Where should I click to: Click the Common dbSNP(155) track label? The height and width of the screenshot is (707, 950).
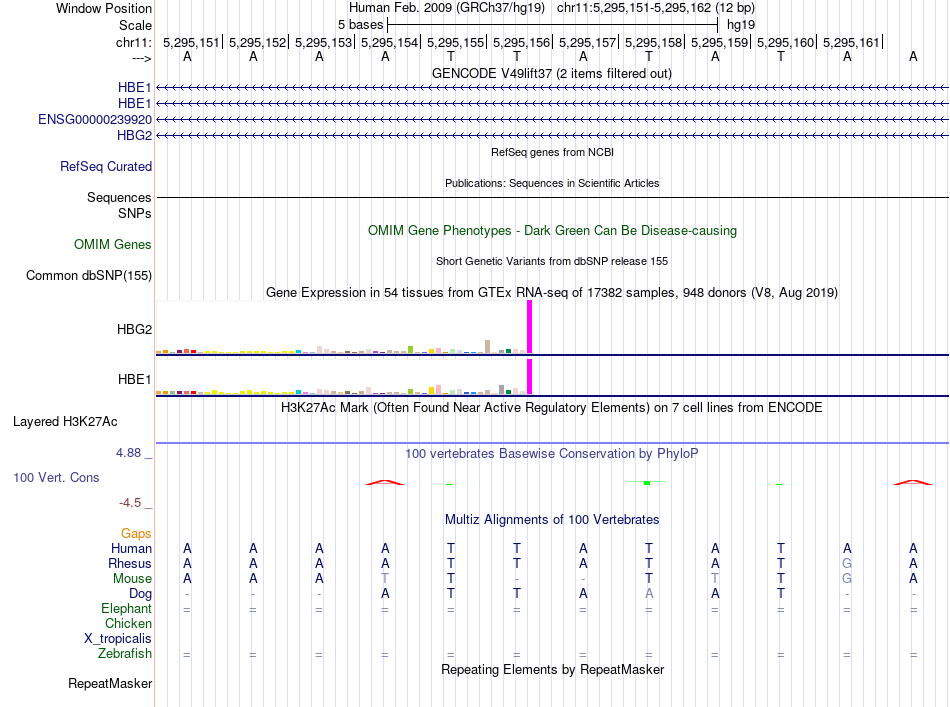pyautogui.click(x=88, y=276)
